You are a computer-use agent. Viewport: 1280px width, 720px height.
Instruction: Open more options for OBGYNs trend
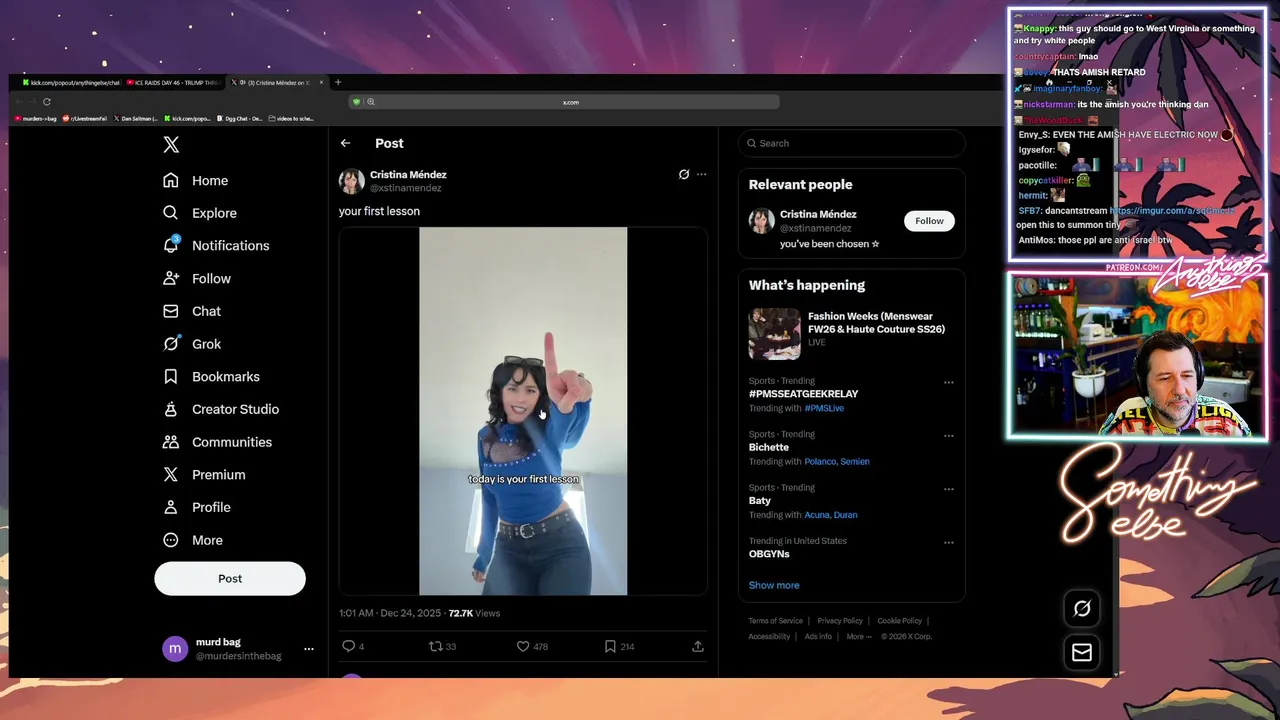coord(949,543)
